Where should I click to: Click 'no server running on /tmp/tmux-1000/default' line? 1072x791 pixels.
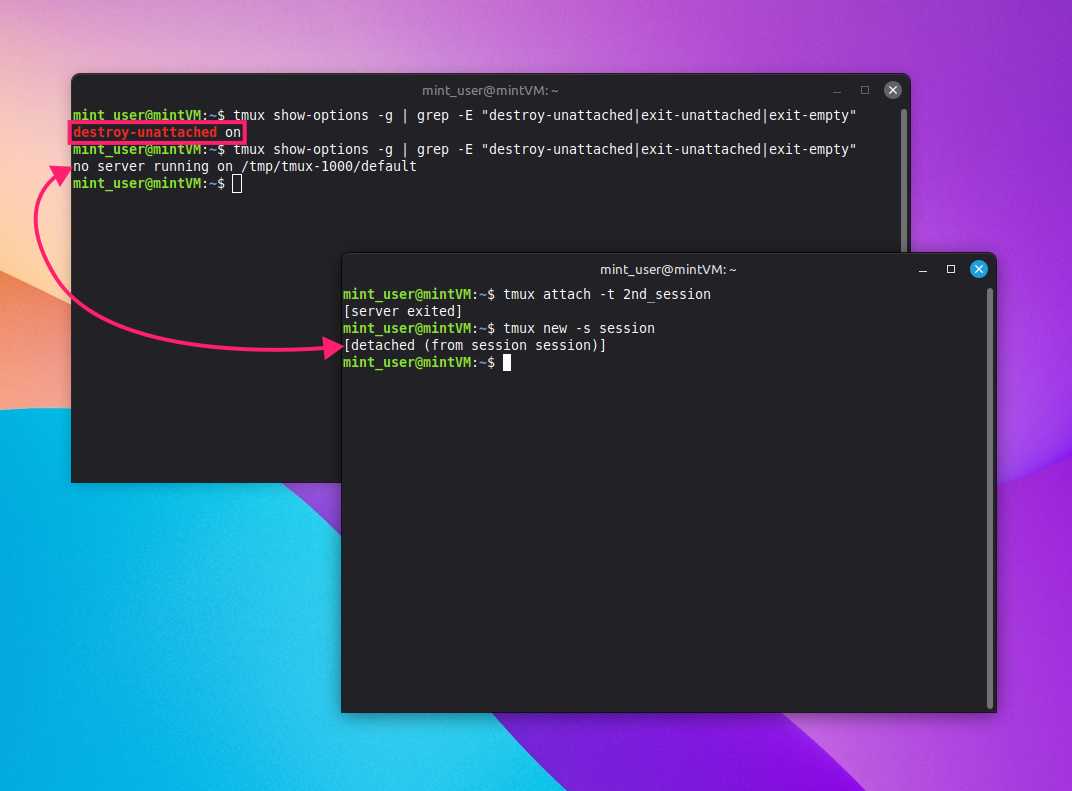pos(245,166)
